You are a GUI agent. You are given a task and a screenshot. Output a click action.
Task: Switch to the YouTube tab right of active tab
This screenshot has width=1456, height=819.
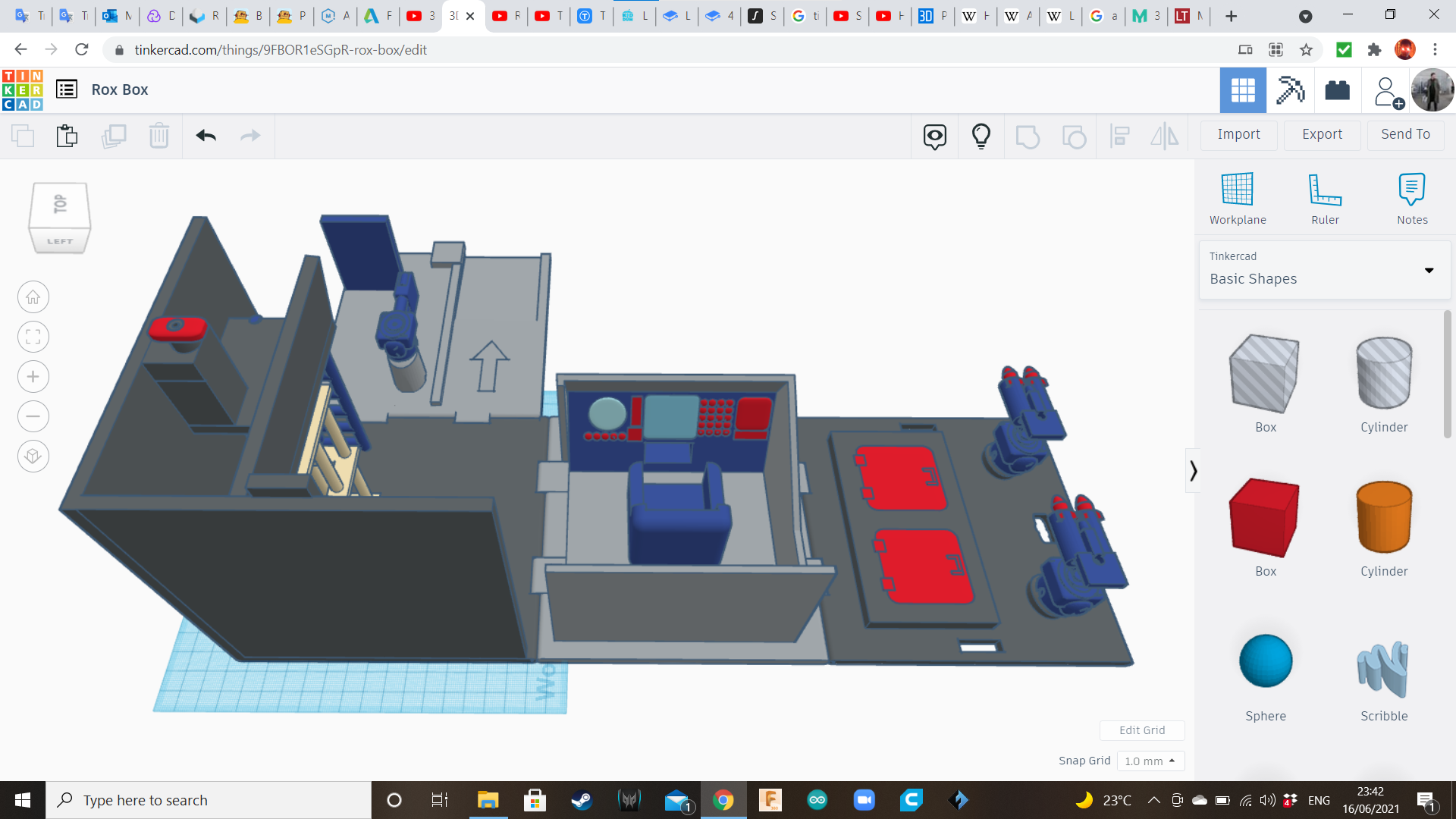pos(507,16)
